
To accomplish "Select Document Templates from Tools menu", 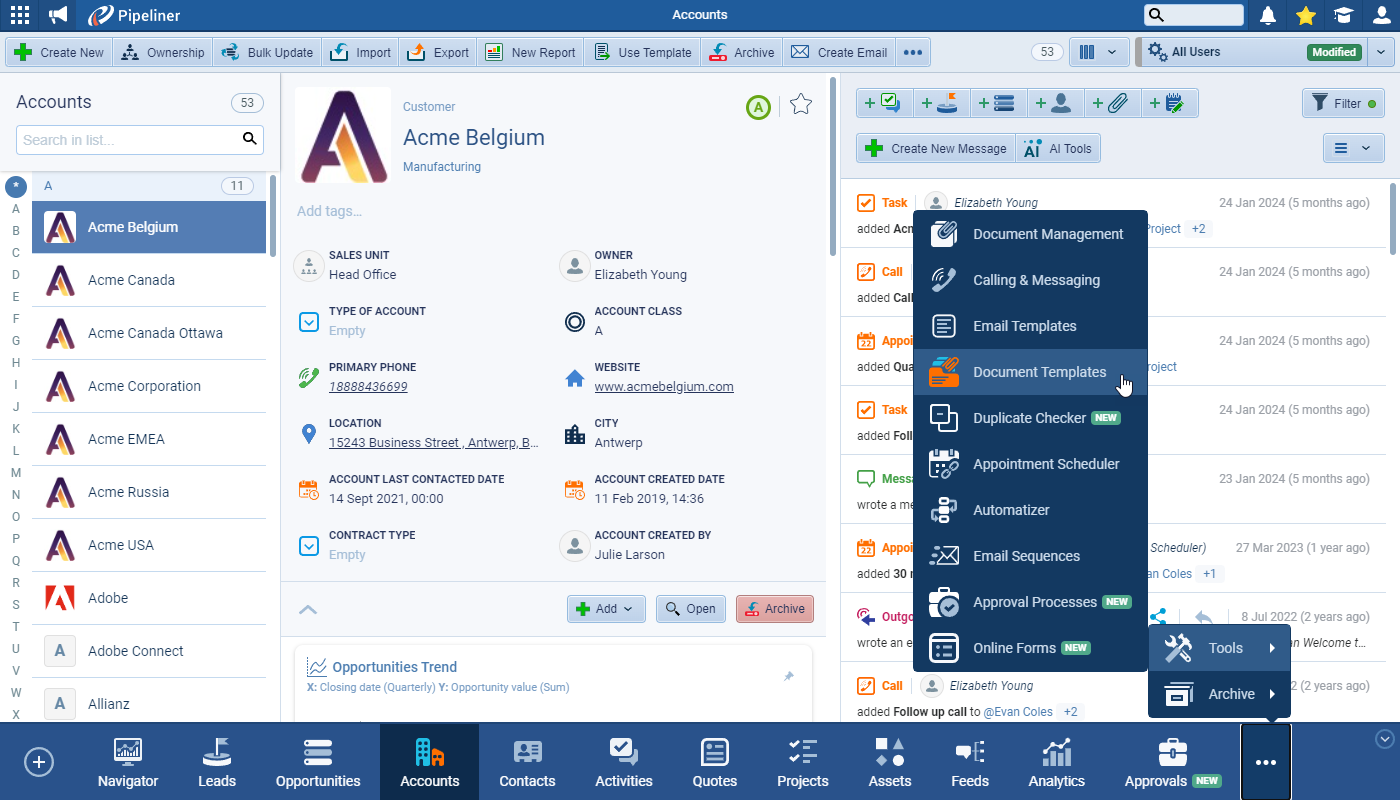I will 1039,372.
